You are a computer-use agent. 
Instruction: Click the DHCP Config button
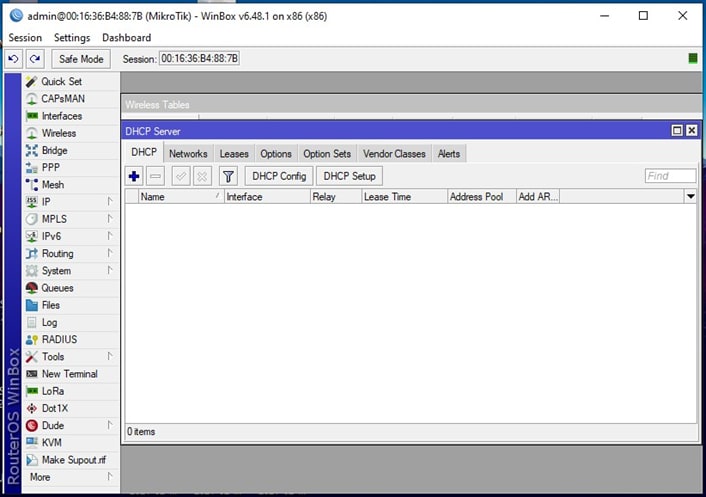[279, 176]
